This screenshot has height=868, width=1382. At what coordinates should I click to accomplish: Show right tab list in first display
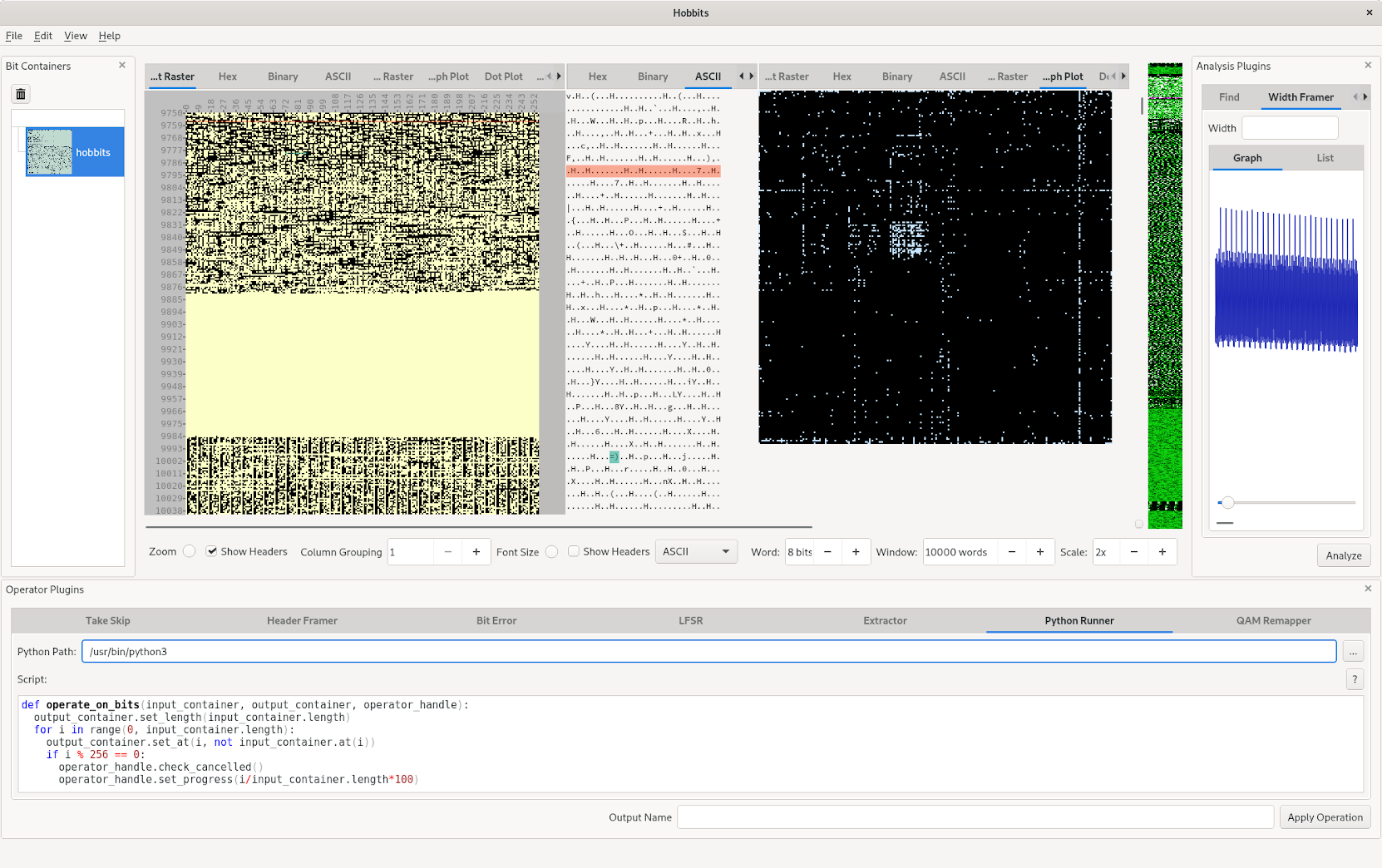(559, 76)
